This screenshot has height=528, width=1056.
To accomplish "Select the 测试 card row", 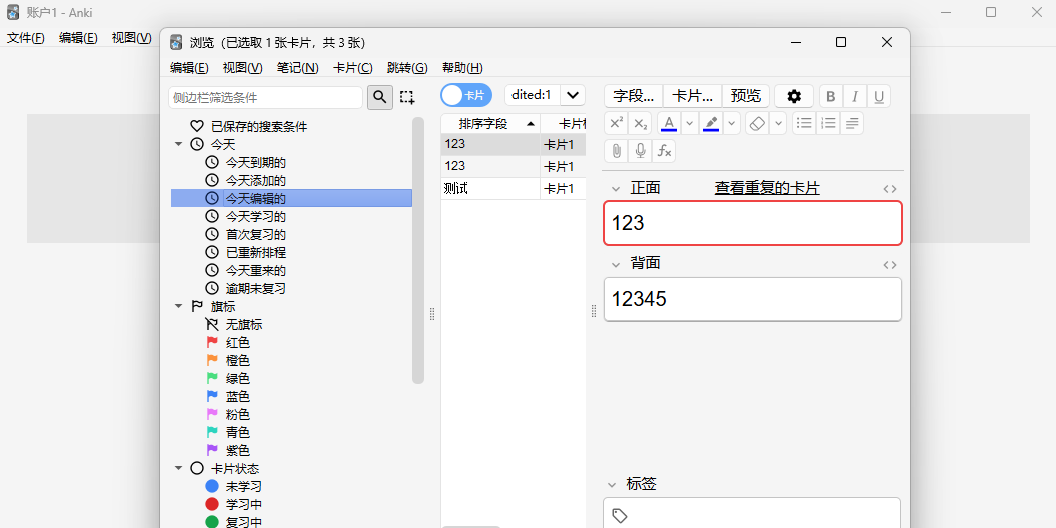I will coord(513,189).
